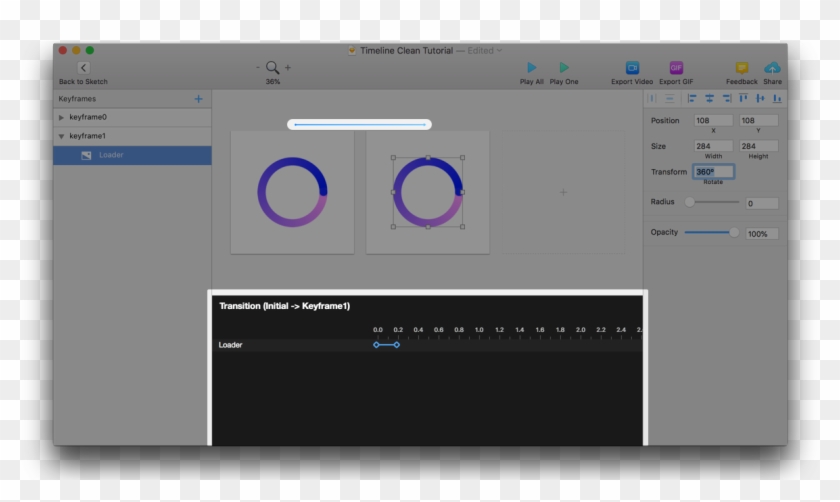
Task: Collapse the keyframe1 disclosure triangle
Action: click(62, 136)
